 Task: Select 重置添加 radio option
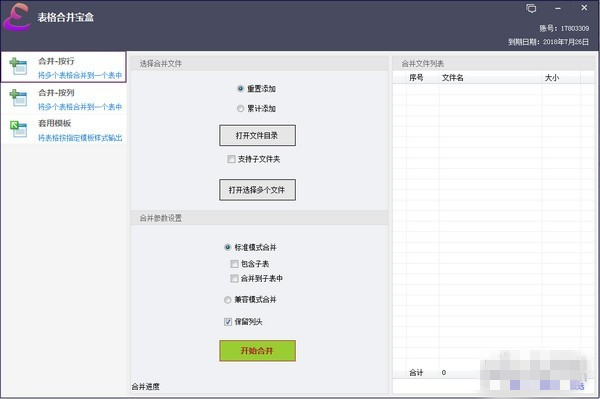pos(240,89)
